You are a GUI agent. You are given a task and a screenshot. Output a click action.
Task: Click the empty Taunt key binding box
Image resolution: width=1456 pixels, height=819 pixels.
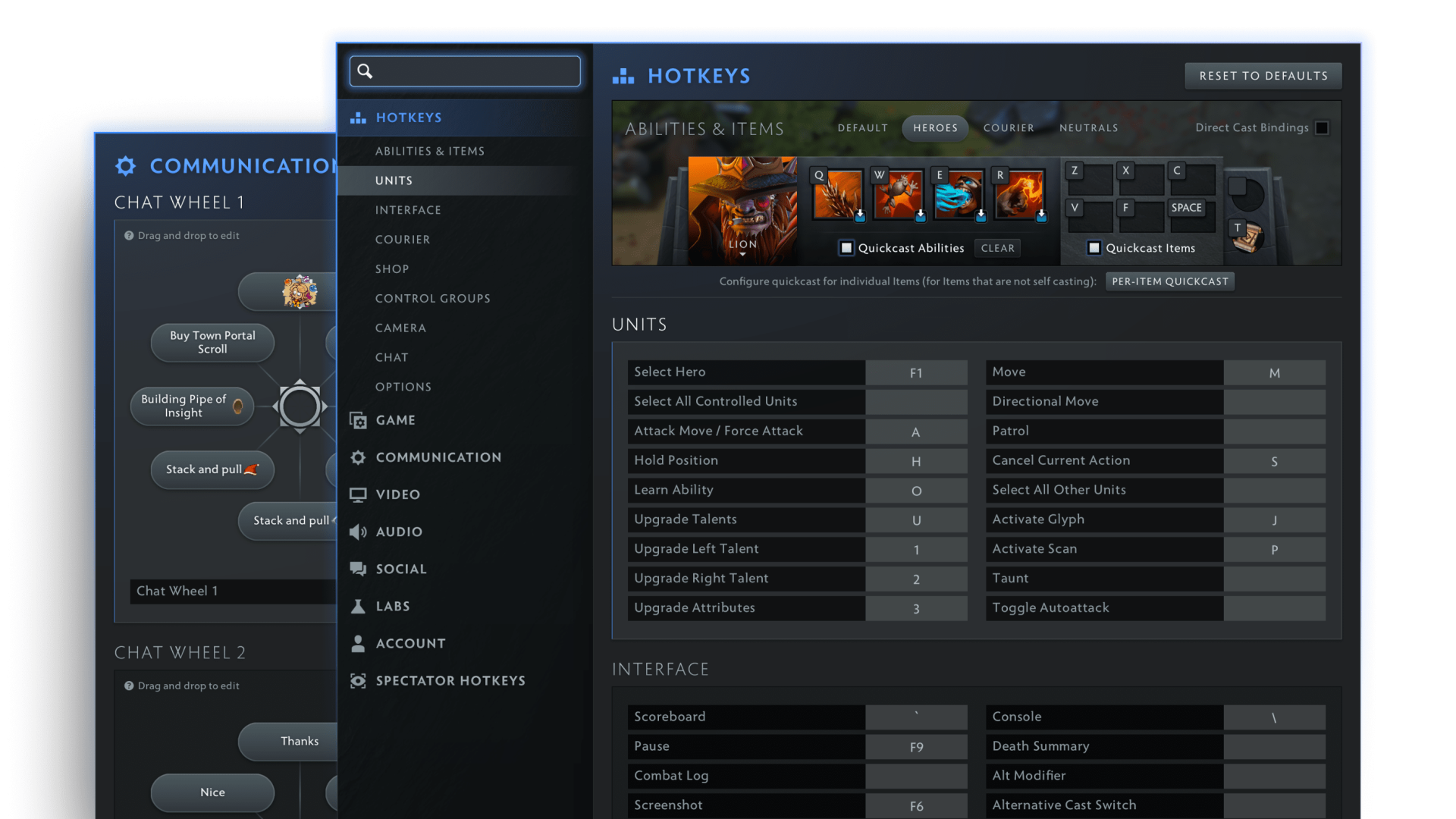(x=1274, y=579)
